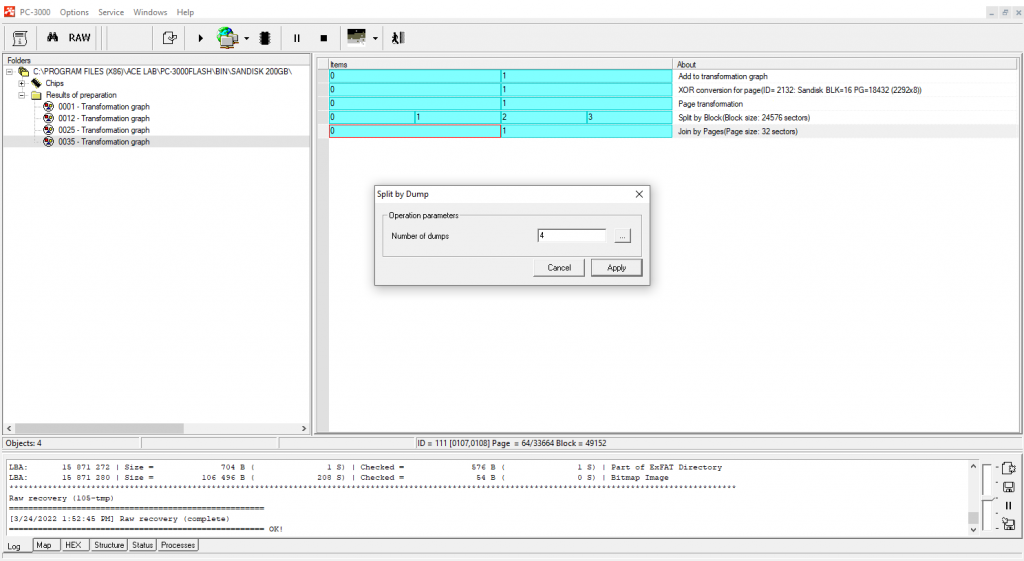1024x561 pixels.
Task: Expand the Chips tree node
Action: pos(22,83)
